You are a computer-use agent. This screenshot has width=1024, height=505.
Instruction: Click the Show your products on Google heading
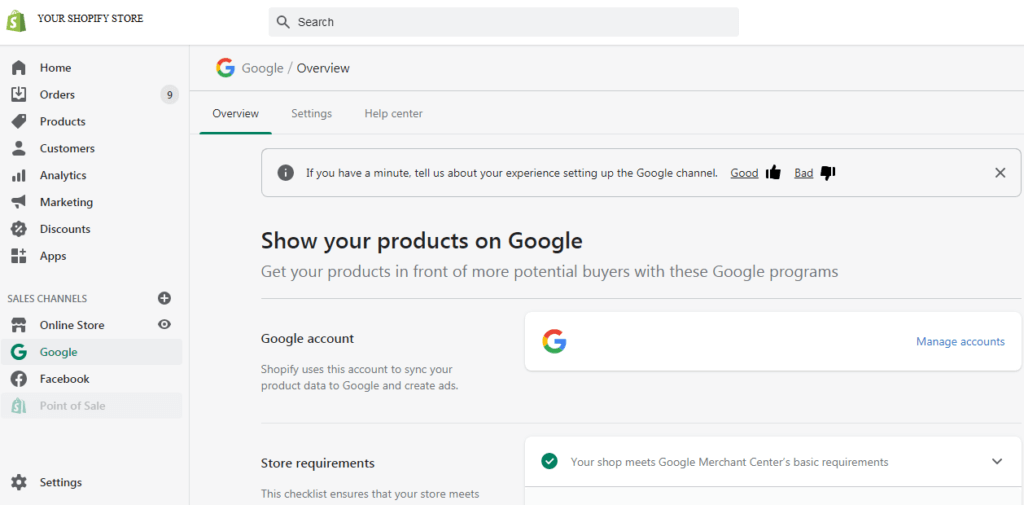click(x=421, y=240)
